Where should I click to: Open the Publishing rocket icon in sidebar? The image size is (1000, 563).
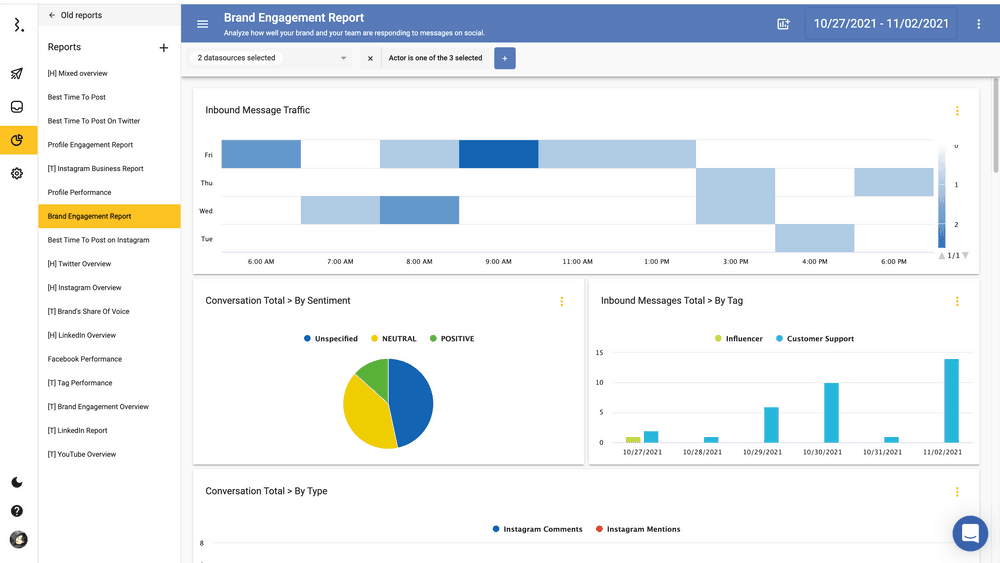coord(17,74)
